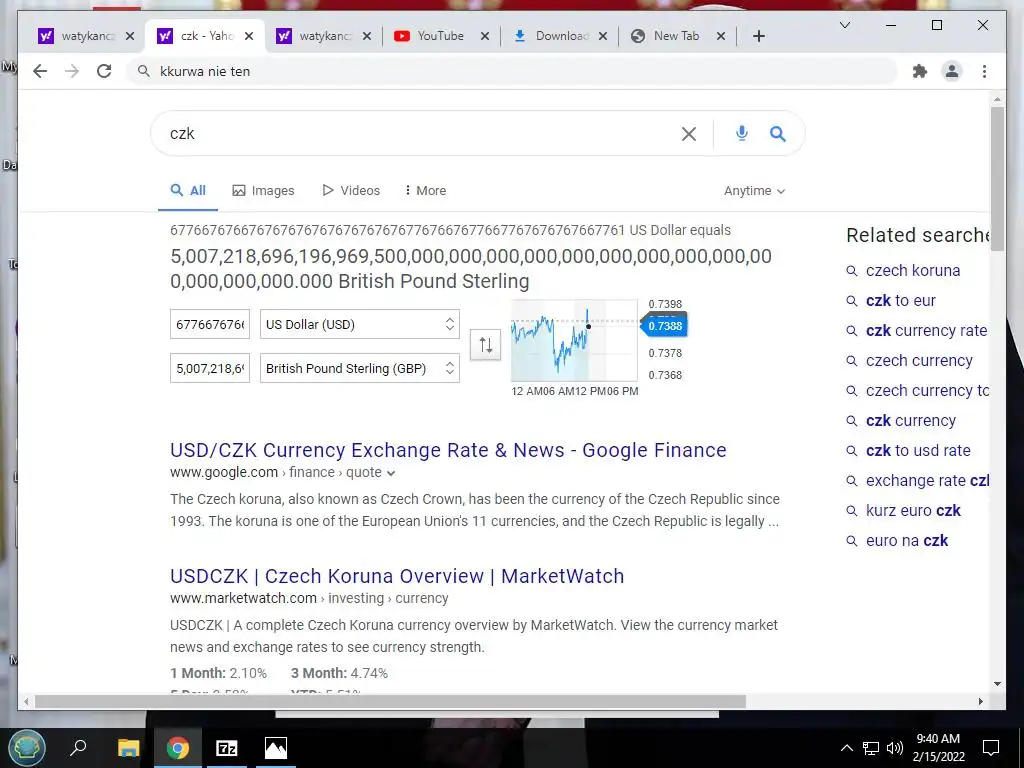Open the Windows Start button
1024x768 pixels.
[27, 748]
